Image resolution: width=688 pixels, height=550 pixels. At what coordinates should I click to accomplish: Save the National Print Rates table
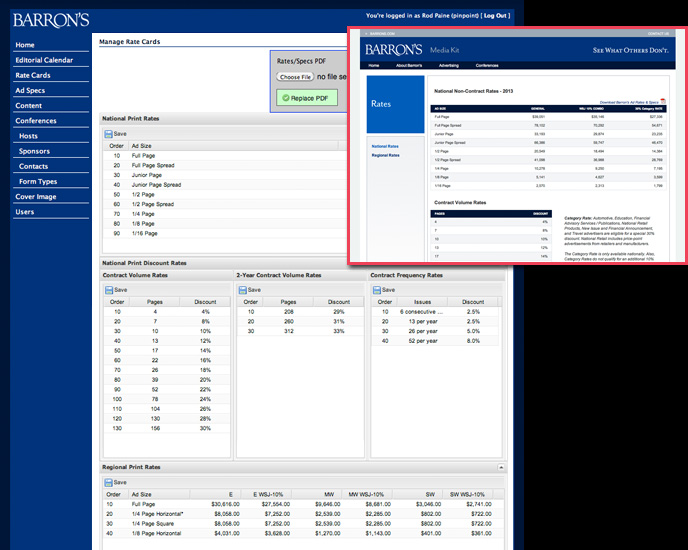click(115, 133)
